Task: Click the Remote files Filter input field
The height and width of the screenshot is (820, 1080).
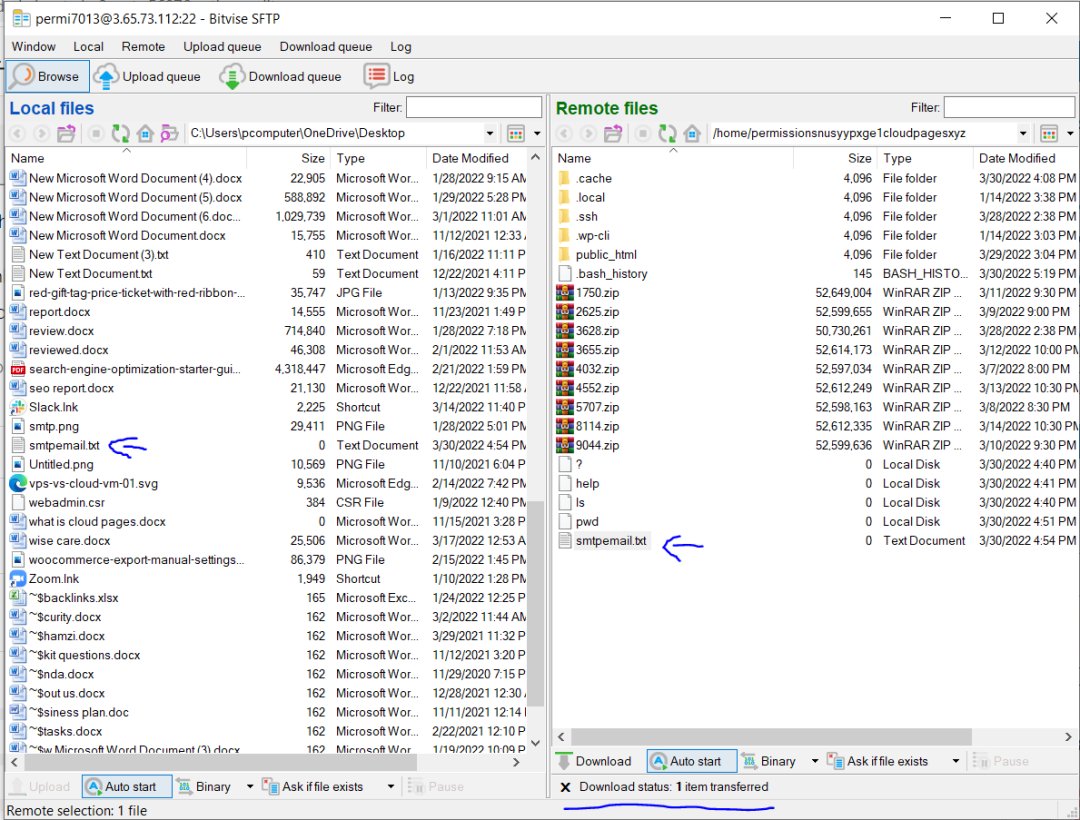Action: click(1008, 108)
